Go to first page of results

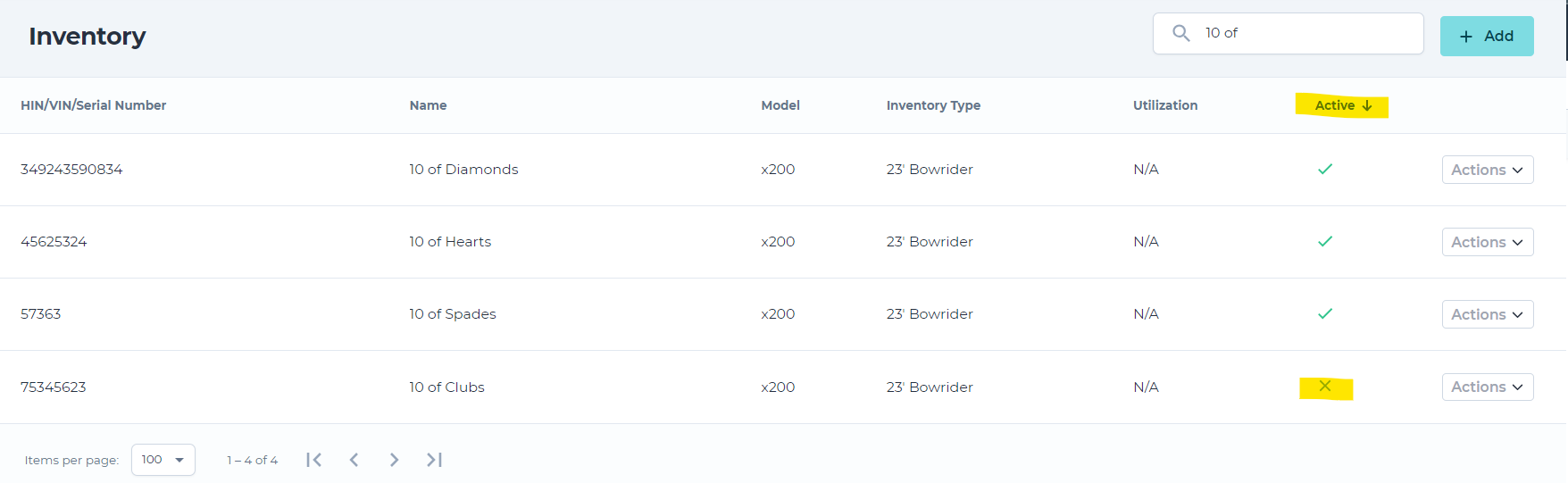313,460
